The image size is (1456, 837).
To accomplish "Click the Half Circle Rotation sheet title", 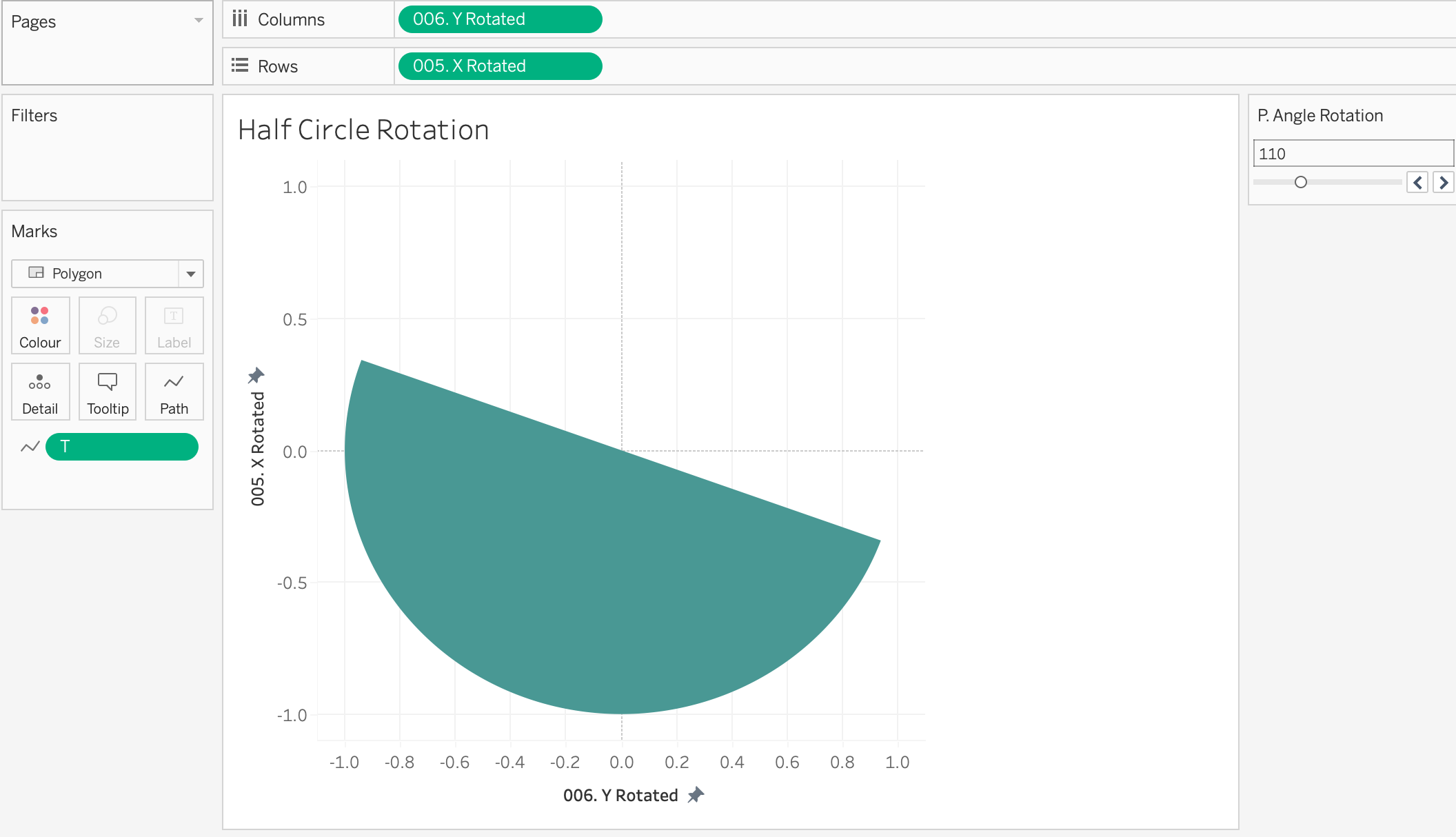I will (363, 130).
